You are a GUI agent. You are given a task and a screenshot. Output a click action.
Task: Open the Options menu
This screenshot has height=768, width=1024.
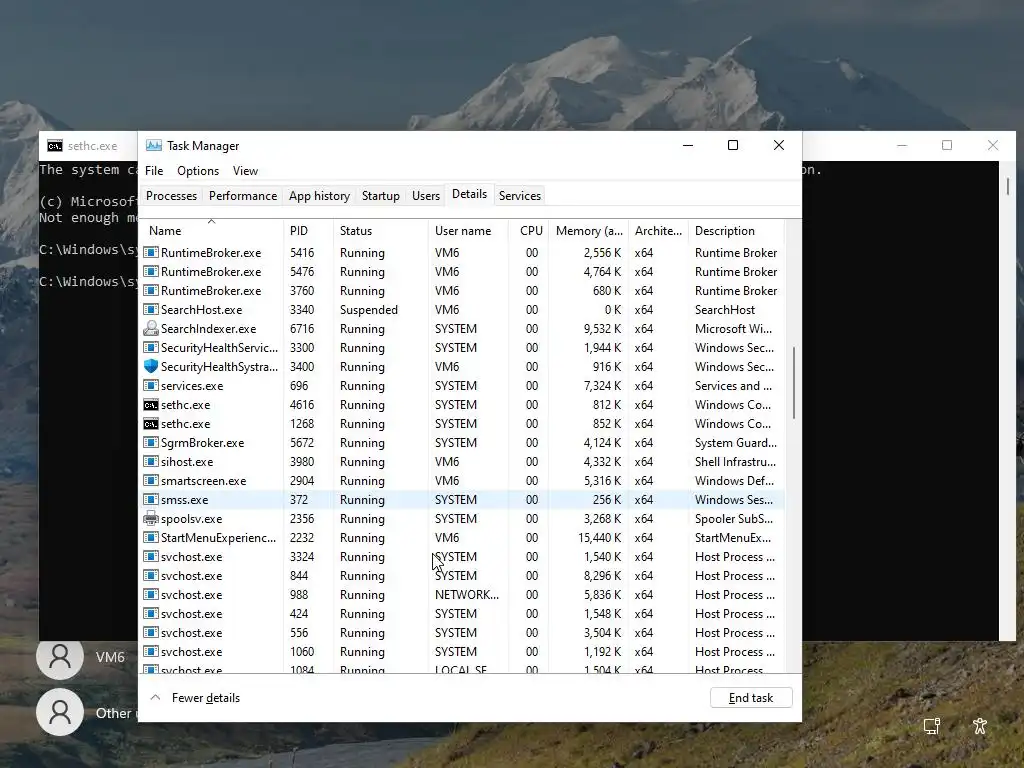[198, 170]
